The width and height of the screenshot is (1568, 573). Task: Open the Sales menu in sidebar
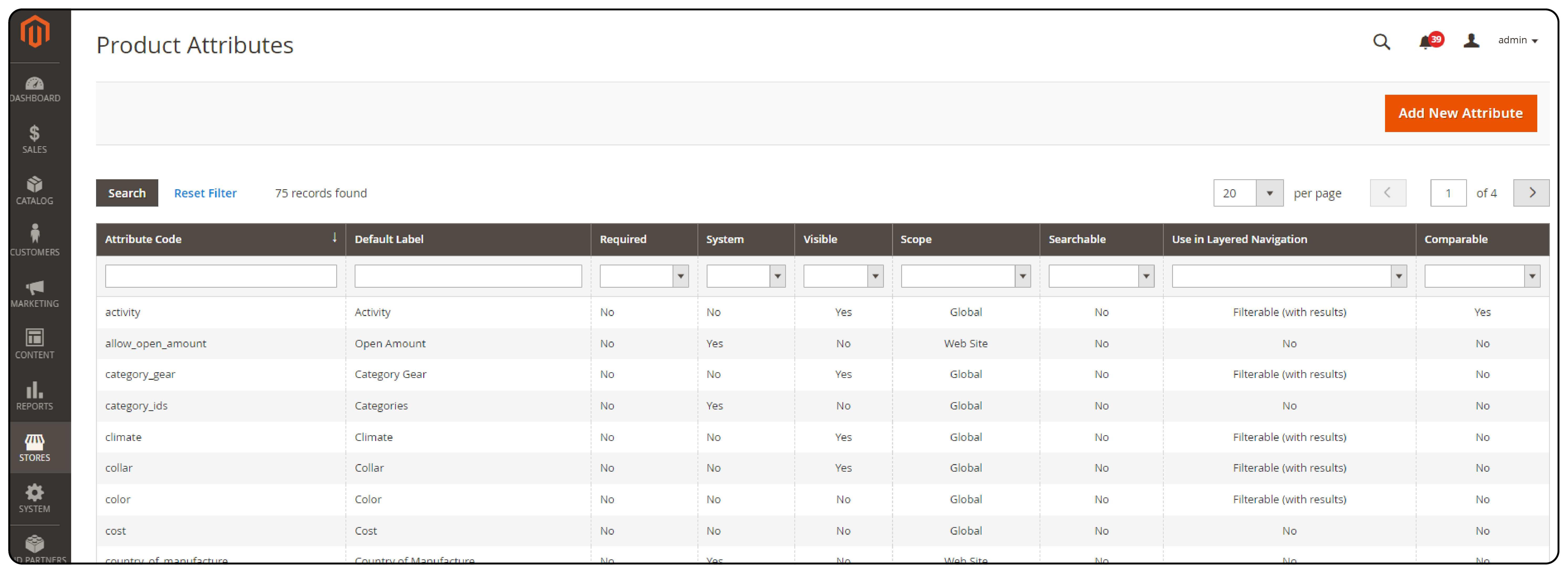35,139
